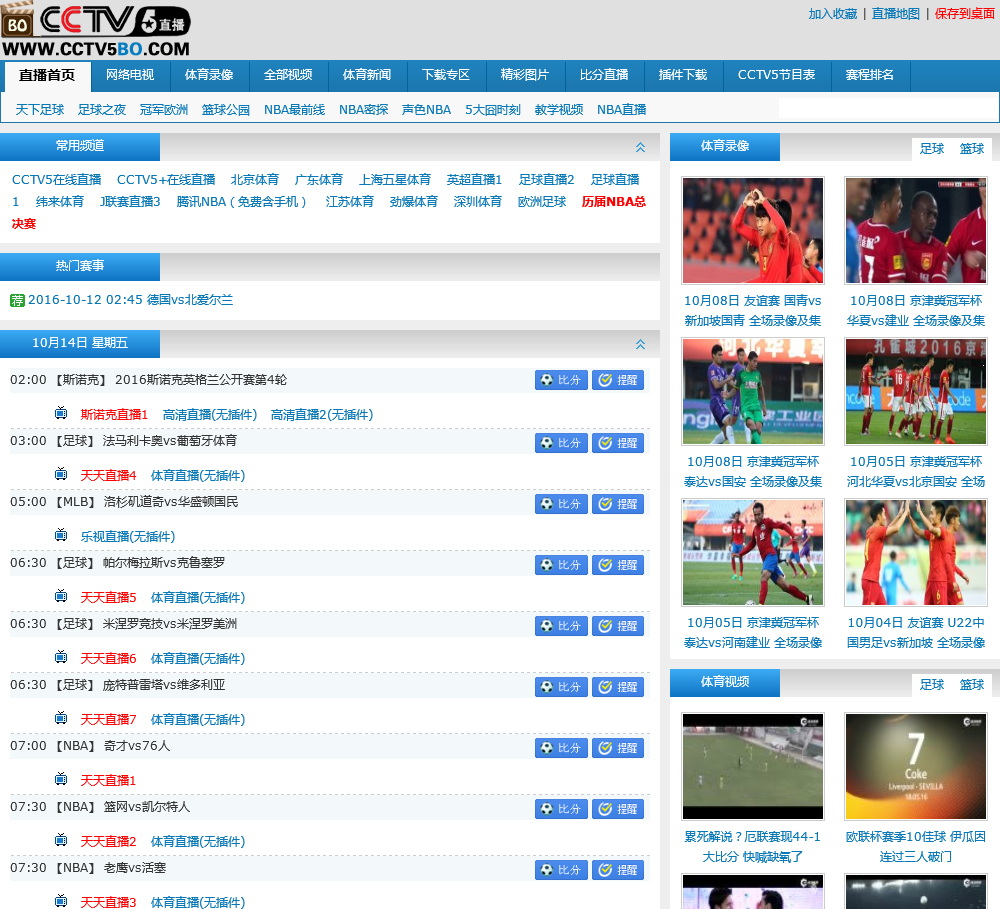Click the CCTV5 live broadcast site logo
The image size is (1000, 909).
click(96, 29)
